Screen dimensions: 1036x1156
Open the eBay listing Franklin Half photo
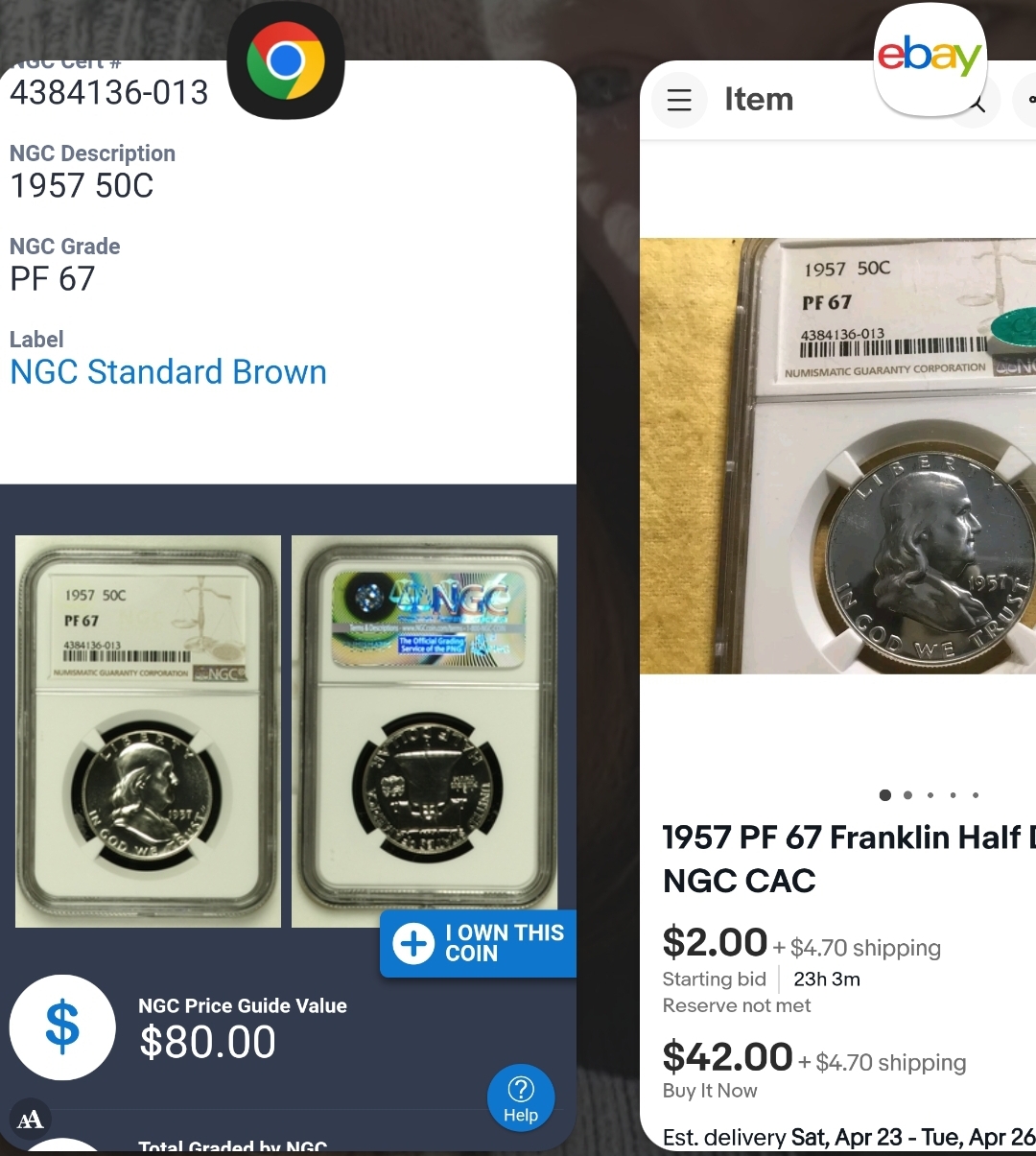click(837, 456)
